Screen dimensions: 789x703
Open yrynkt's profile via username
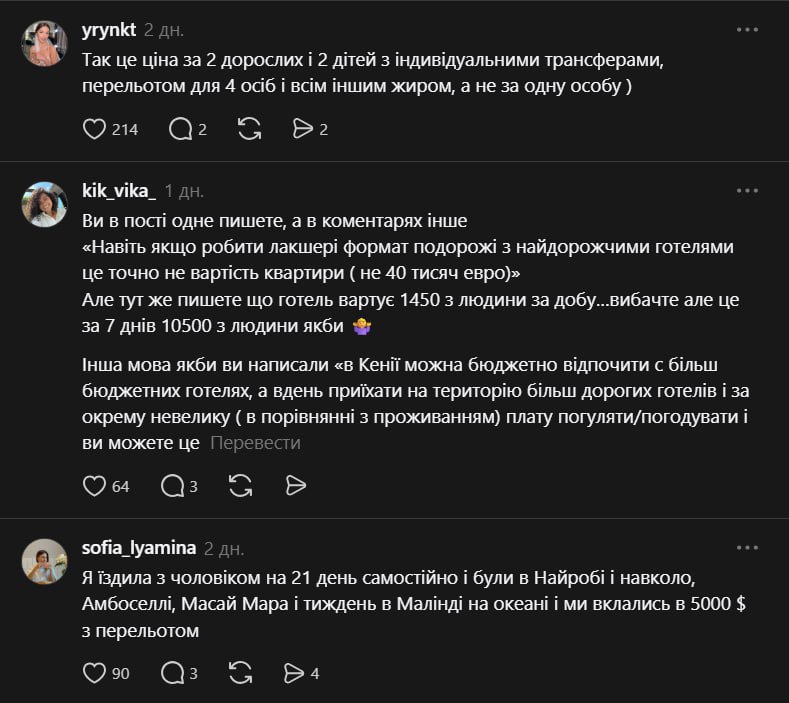point(108,30)
